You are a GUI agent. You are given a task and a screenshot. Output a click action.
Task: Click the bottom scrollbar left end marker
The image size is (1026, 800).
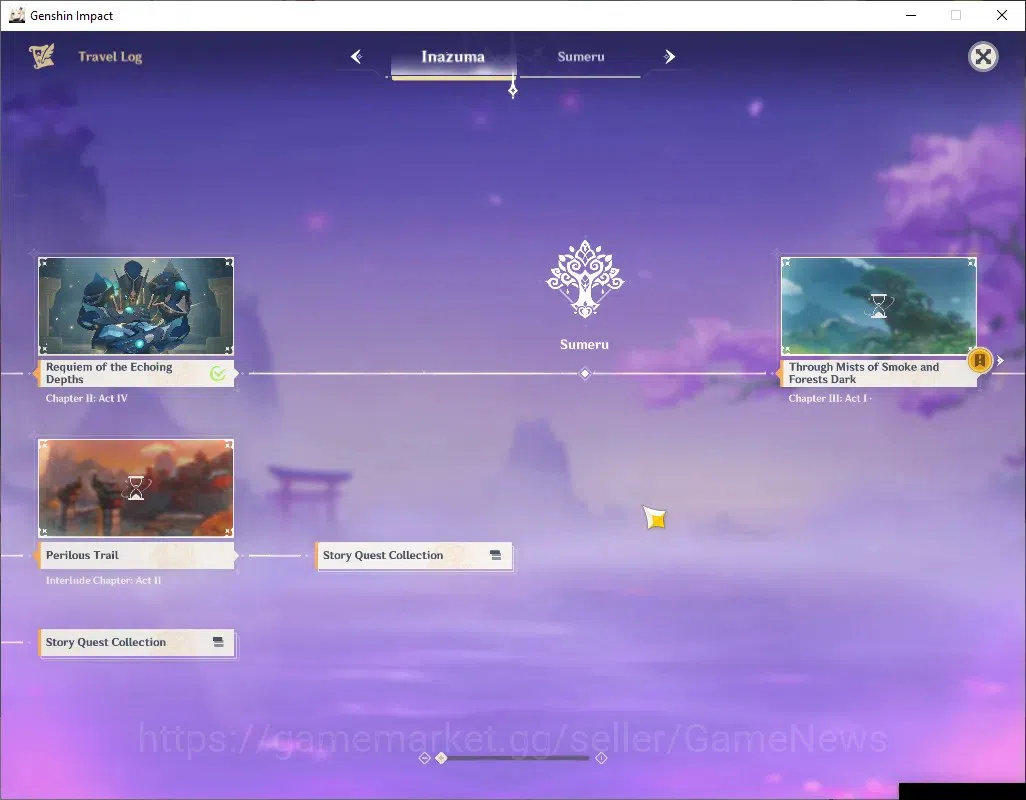[x=425, y=757]
